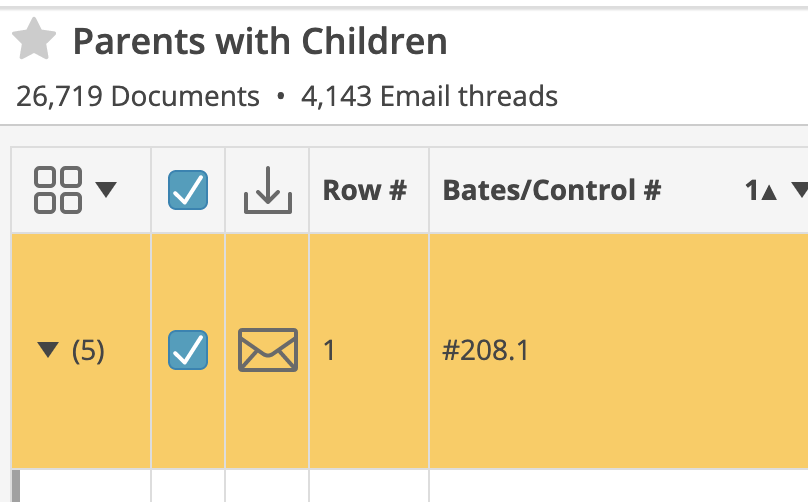This screenshot has width=808, height=502.
Task: Click the (5) family count label
Action: [x=88, y=351]
